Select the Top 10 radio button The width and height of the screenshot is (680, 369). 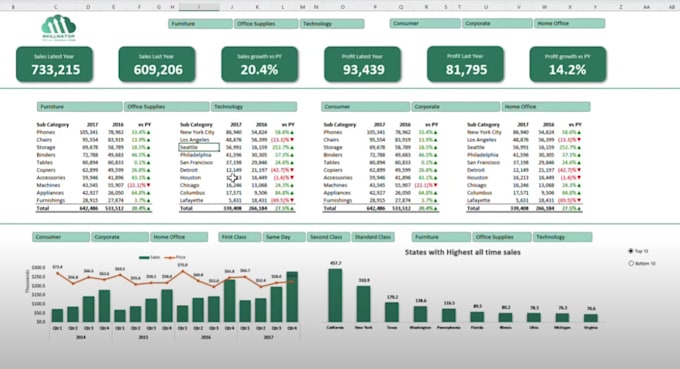tap(631, 251)
